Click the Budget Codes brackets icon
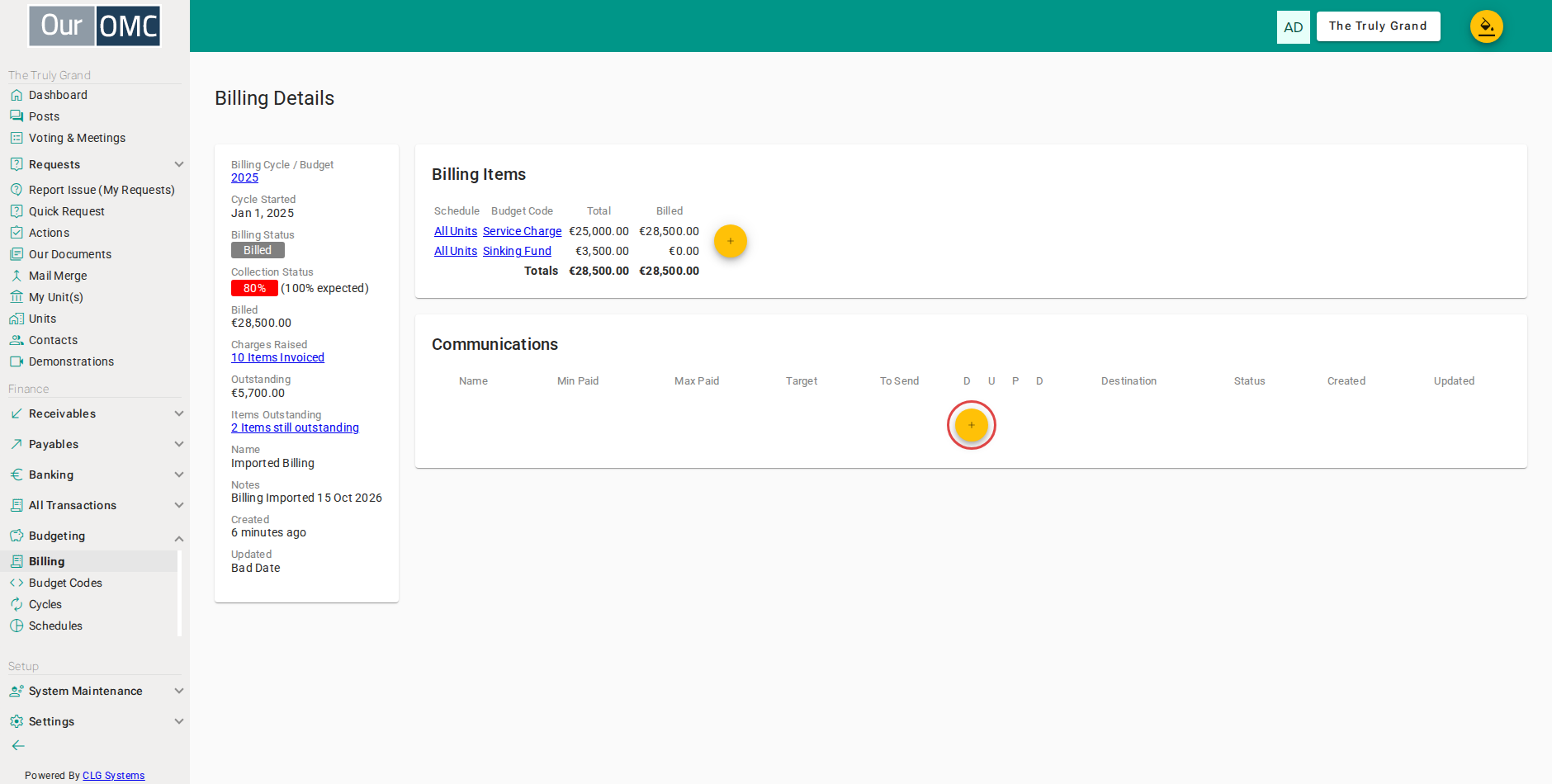Image resolution: width=1552 pixels, height=784 pixels. pyautogui.click(x=17, y=583)
